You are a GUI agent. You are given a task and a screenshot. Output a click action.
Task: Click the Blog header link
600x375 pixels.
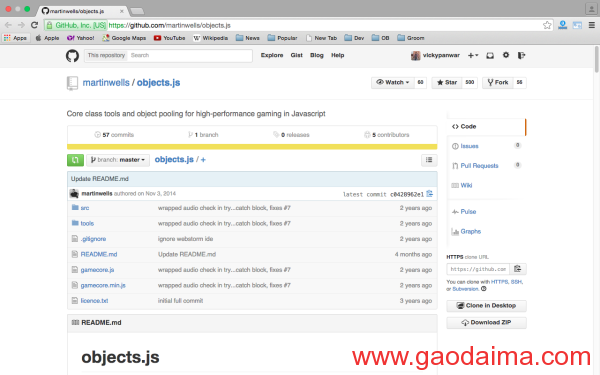tap(316, 55)
